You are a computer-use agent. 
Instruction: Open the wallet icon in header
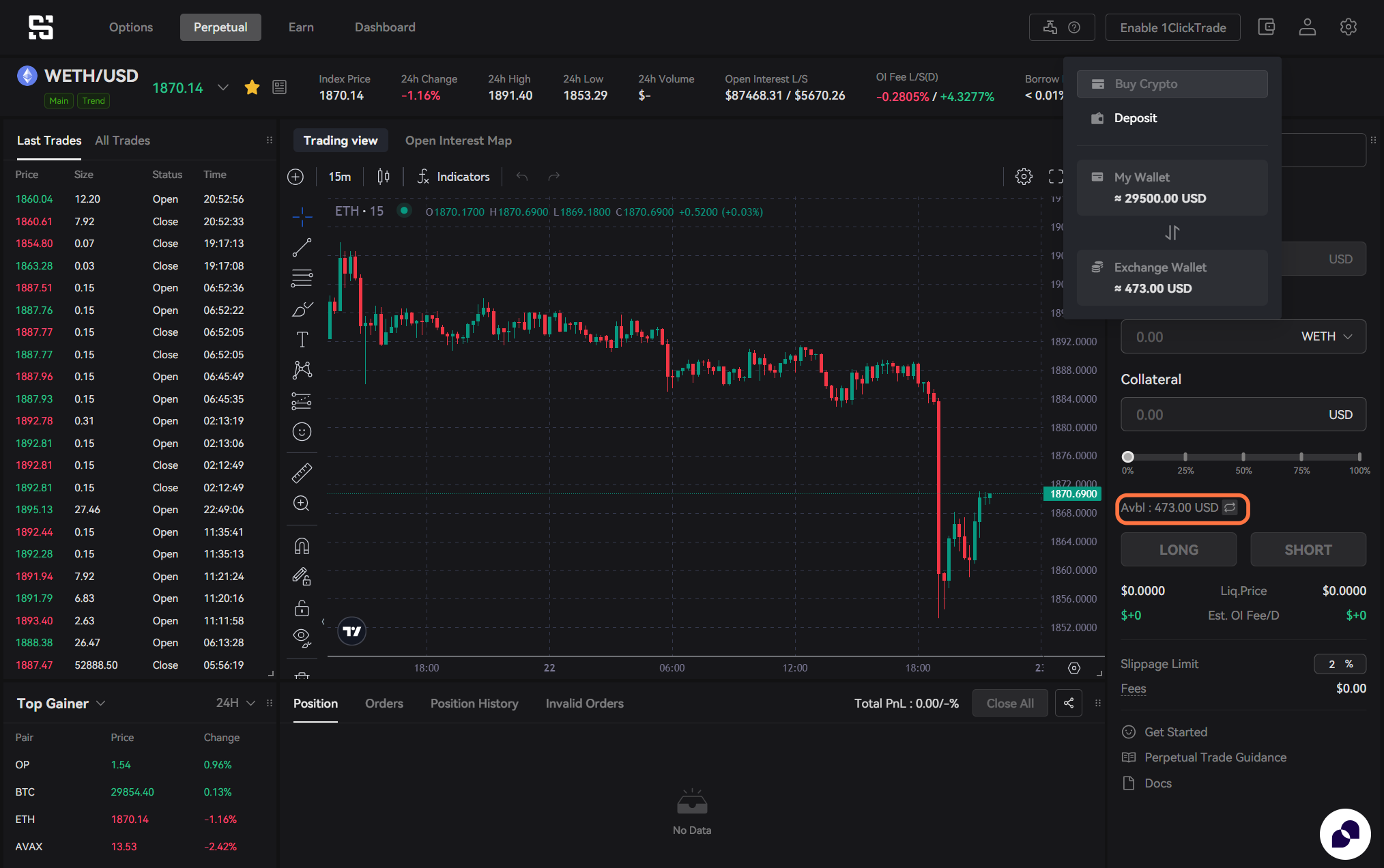pyautogui.click(x=1267, y=27)
